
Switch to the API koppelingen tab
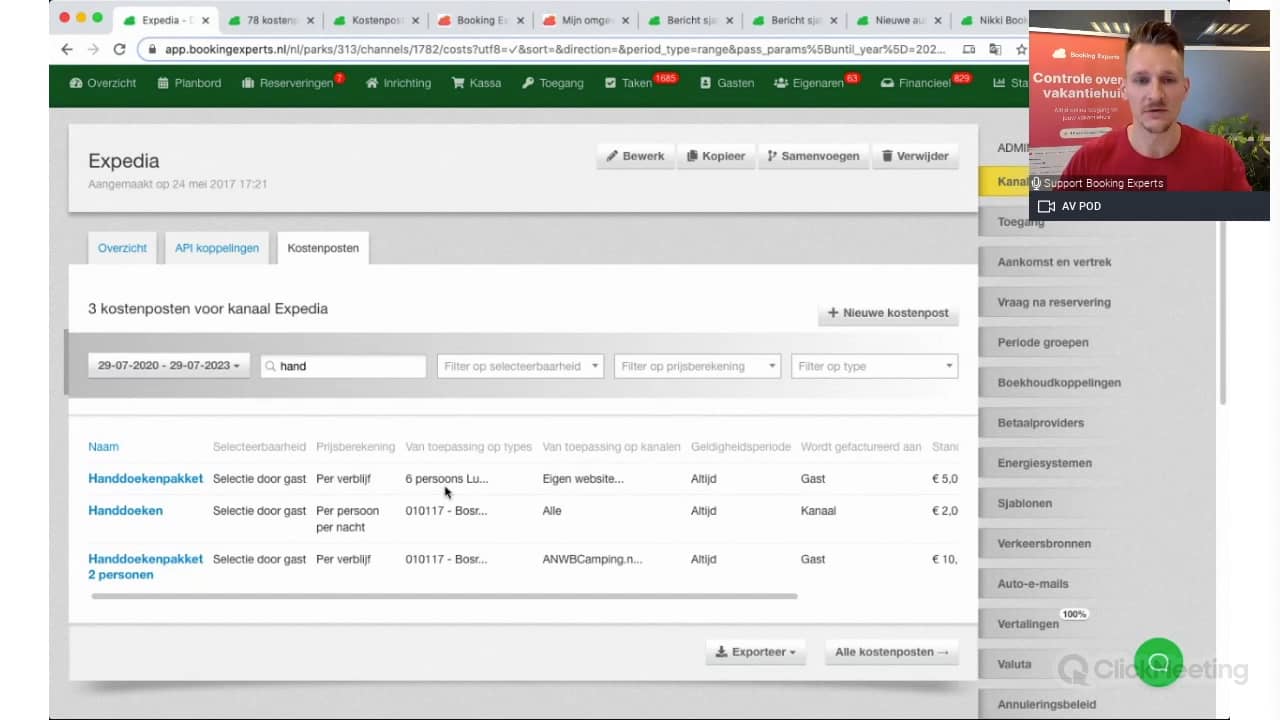click(216, 248)
